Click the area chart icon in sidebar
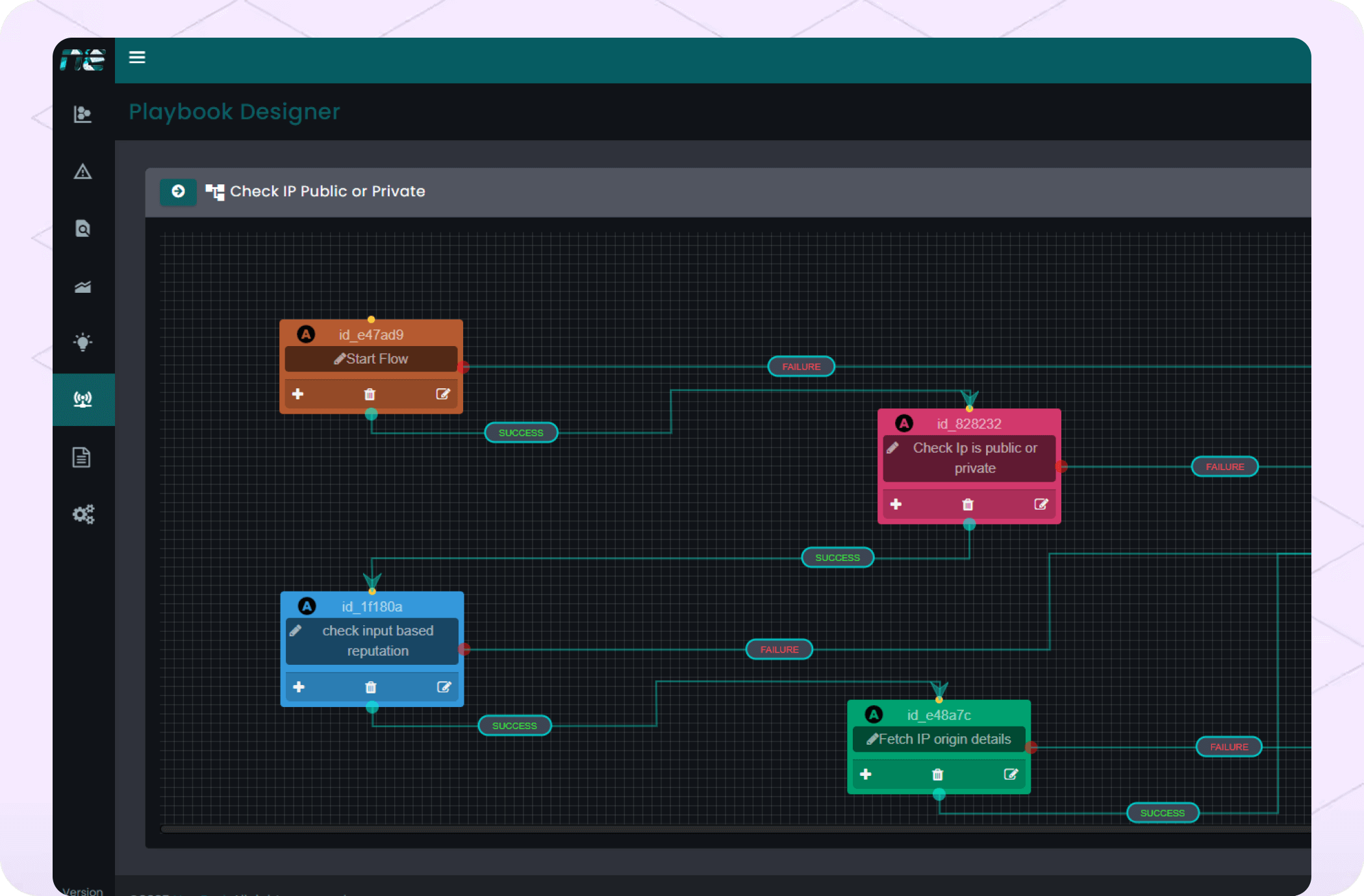The image size is (1364, 896). pyautogui.click(x=82, y=286)
